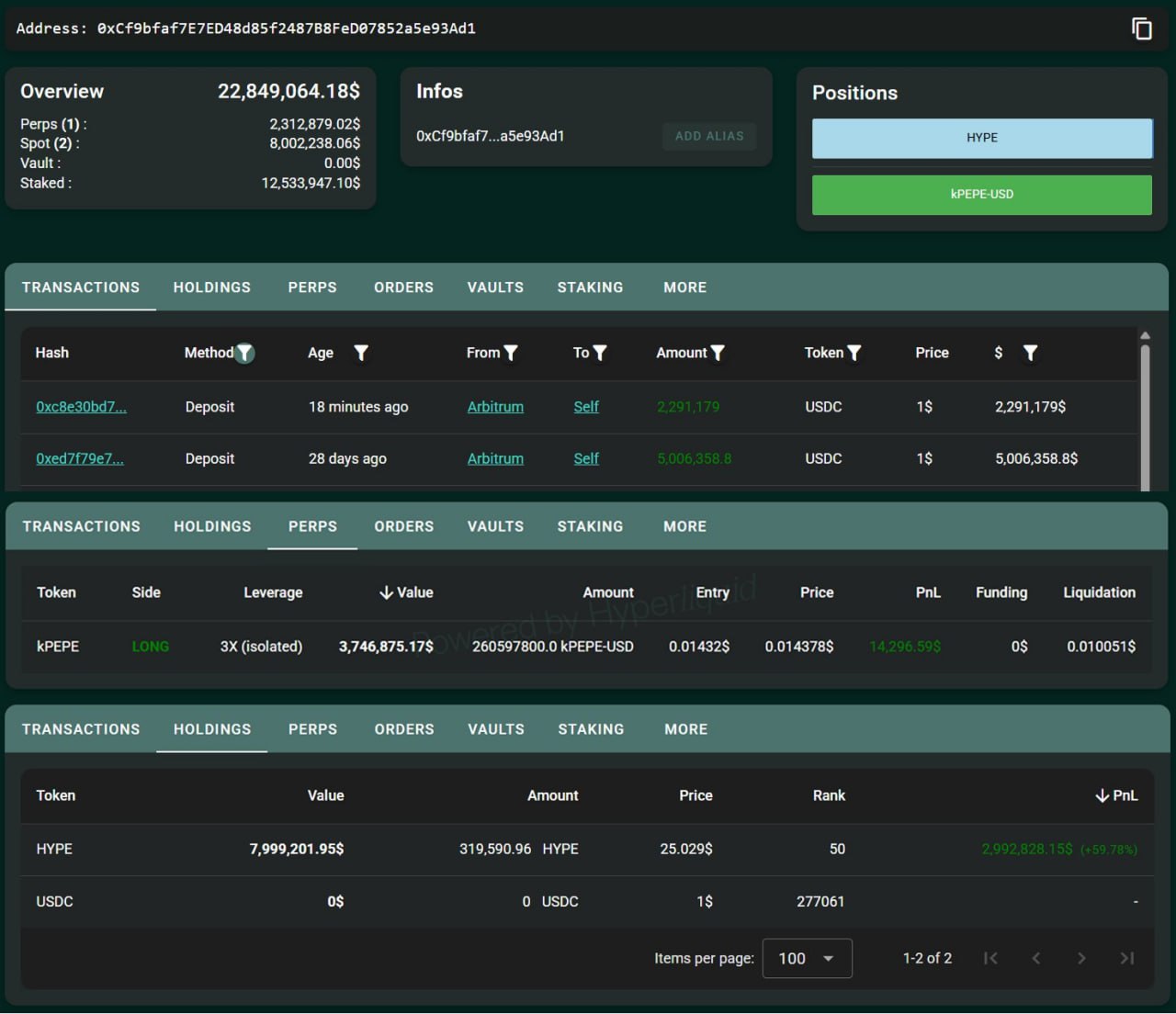The height and width of the screenshot is (1014, 1176).
Task: Sort holdings by PnL arrow
Action: tap(1102, 795)
